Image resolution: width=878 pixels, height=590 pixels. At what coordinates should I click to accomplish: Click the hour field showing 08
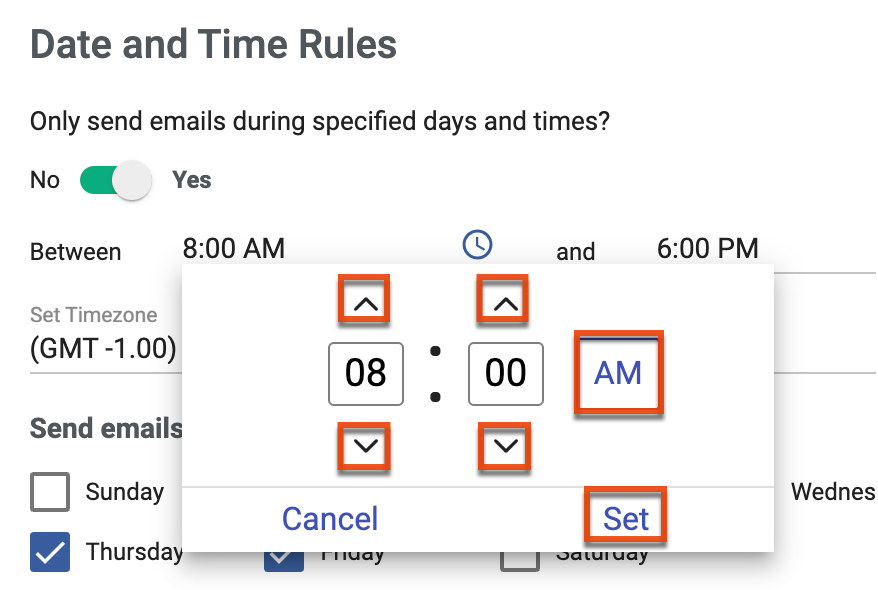pyautogui.click(x=365, y=374)
